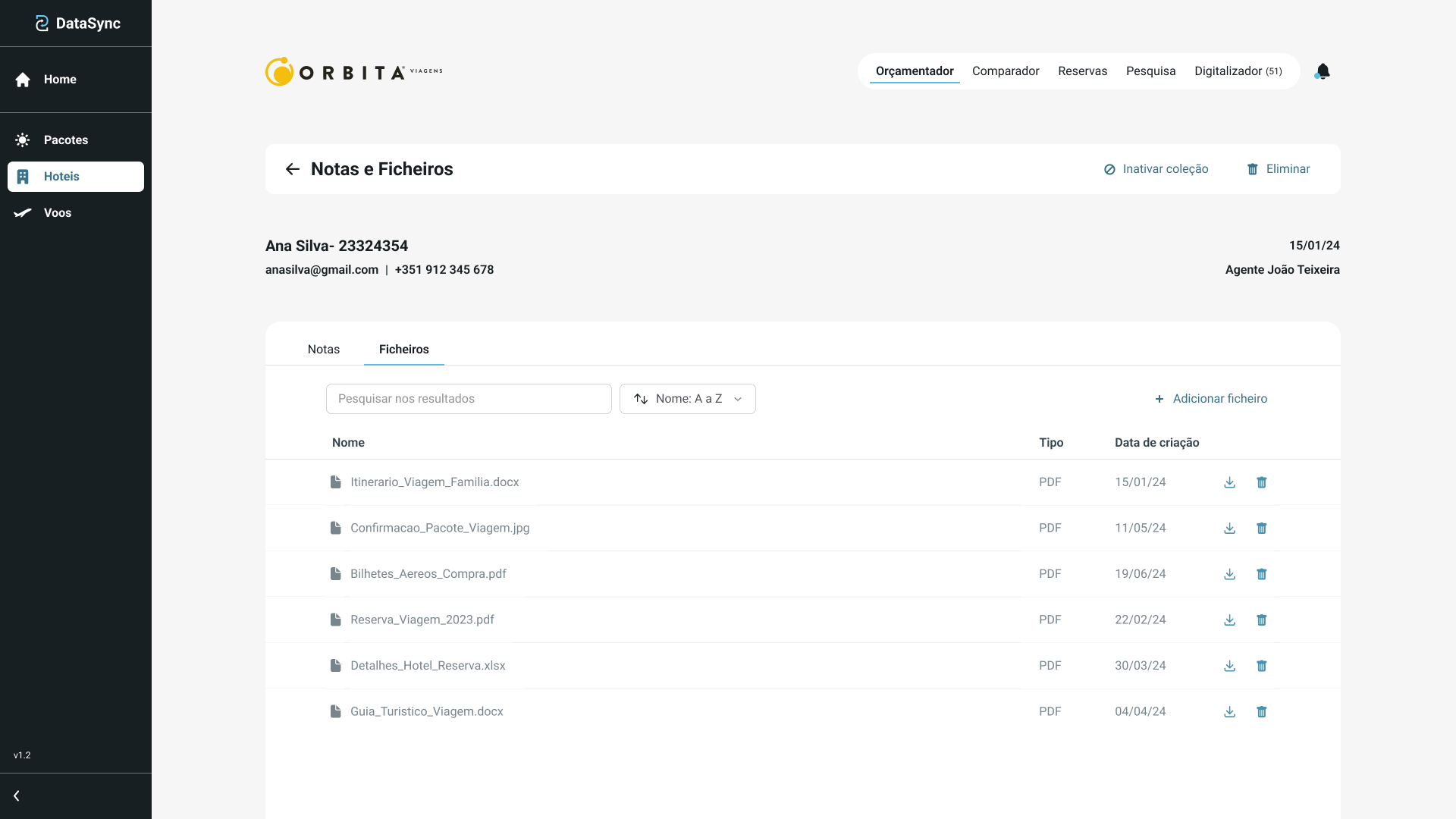This screenshot has height=819, width=1456.
Task: Click Adicionar ficheiro link
Action: coord(1210,399)
